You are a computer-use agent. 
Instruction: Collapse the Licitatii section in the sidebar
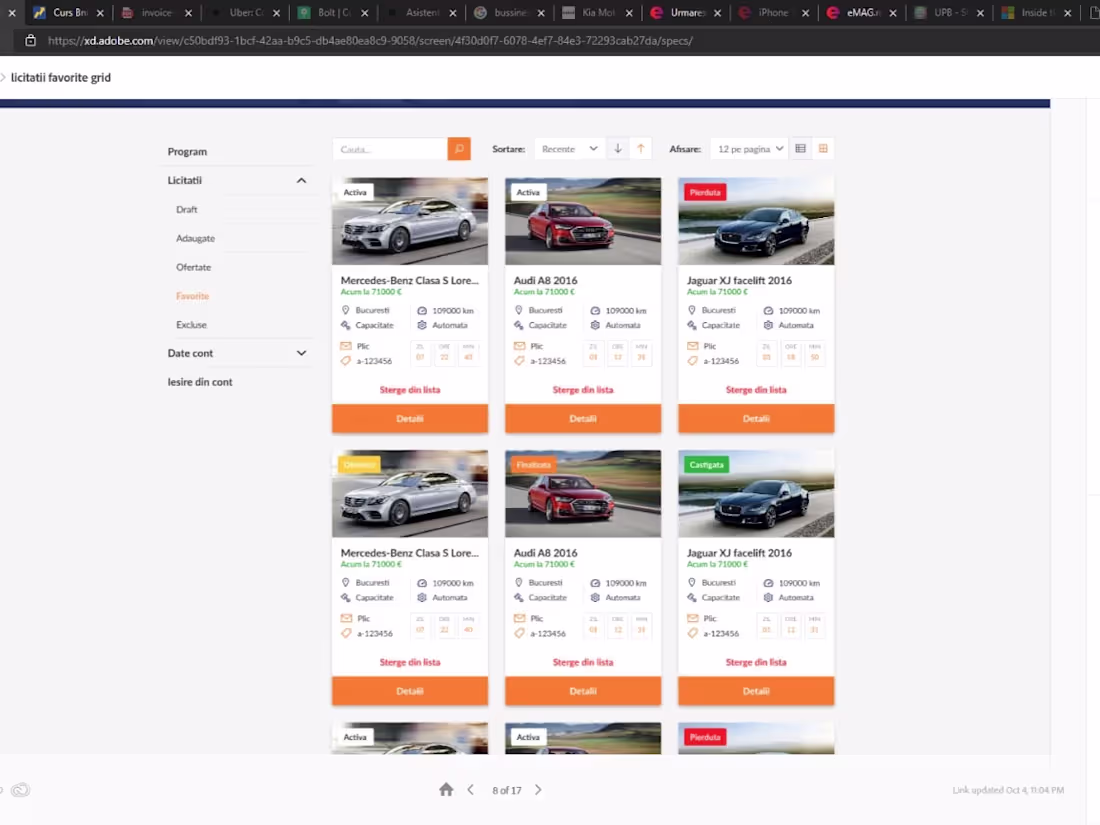click(x=301, y=180)
